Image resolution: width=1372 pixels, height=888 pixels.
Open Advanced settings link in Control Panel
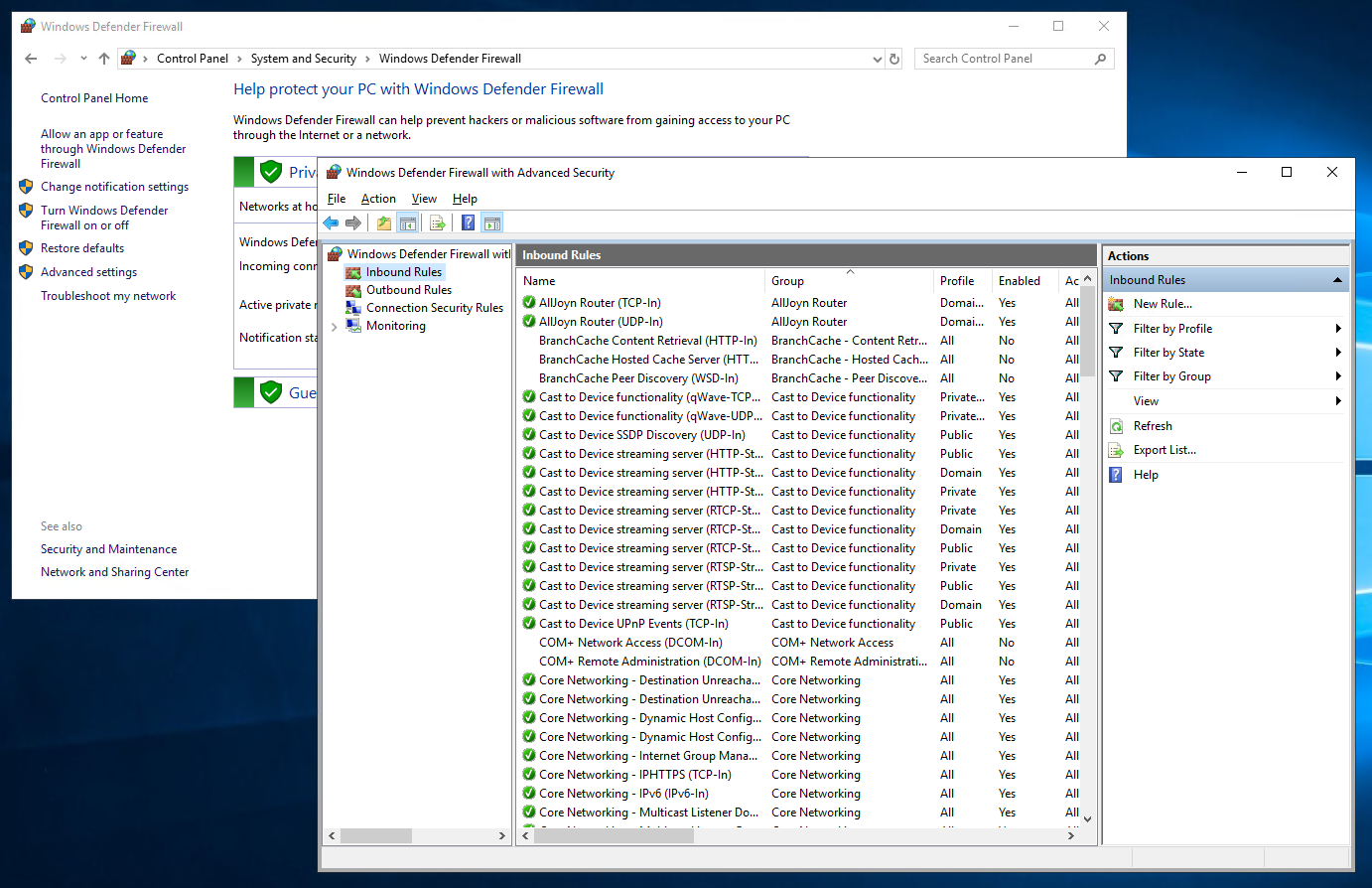(88, 272)
